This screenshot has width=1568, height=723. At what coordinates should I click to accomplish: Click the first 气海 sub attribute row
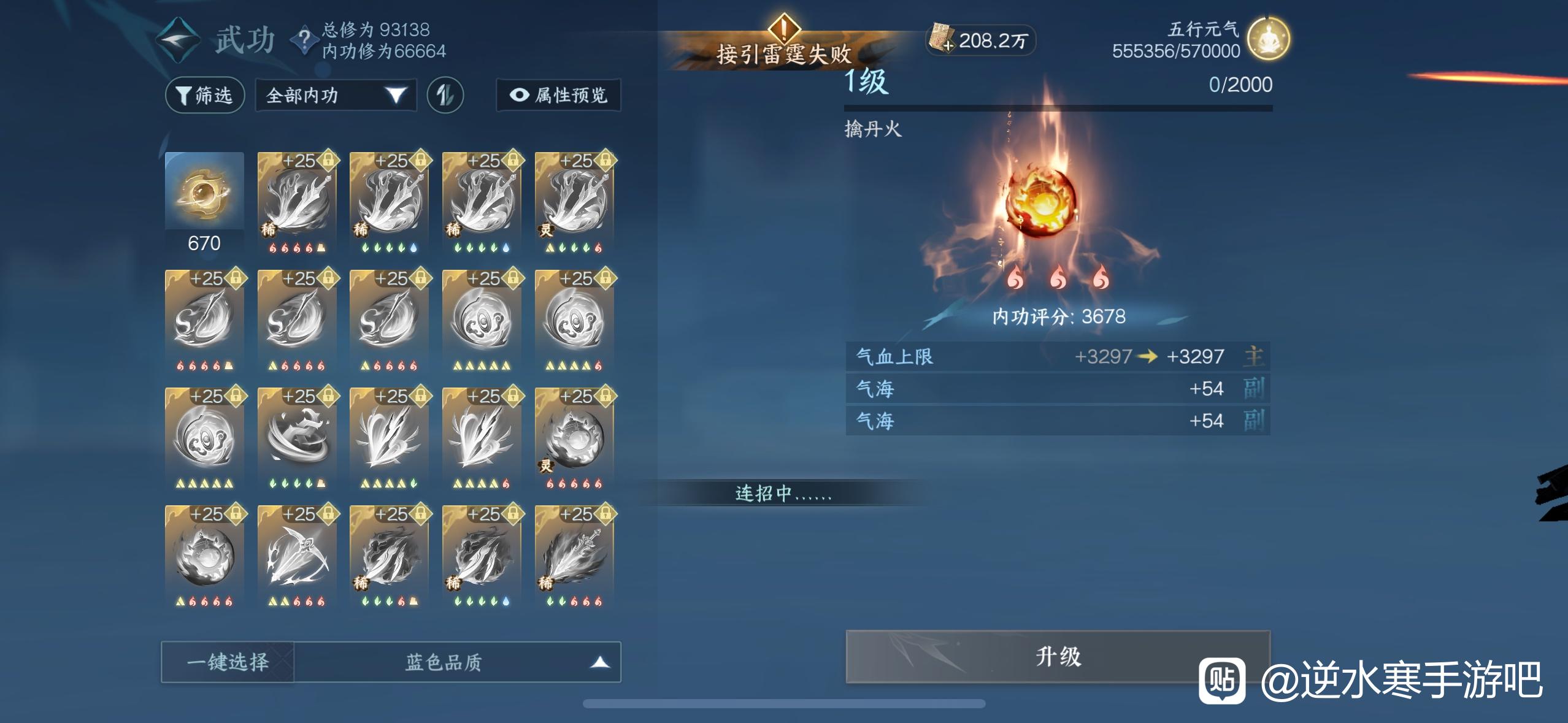[x=1058, y=388]
